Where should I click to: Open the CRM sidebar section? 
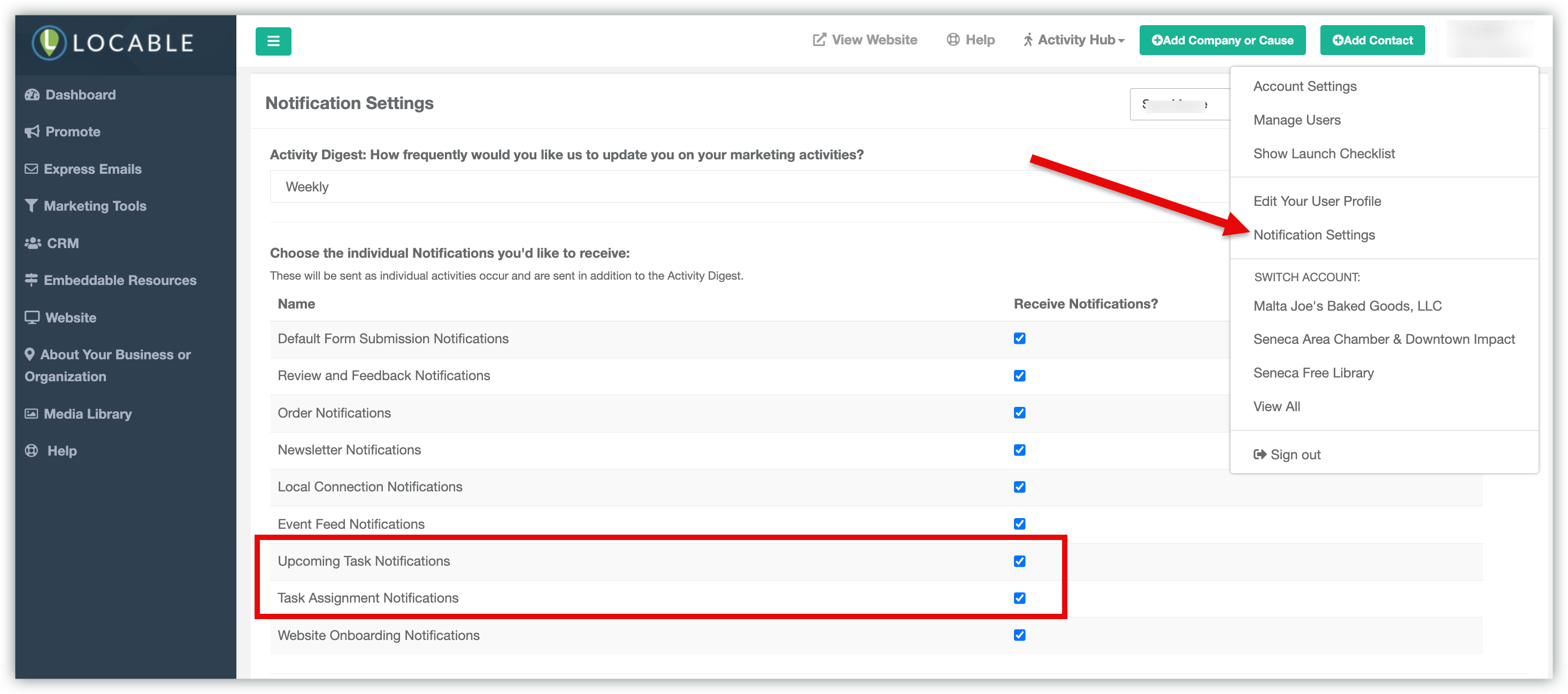62,243
